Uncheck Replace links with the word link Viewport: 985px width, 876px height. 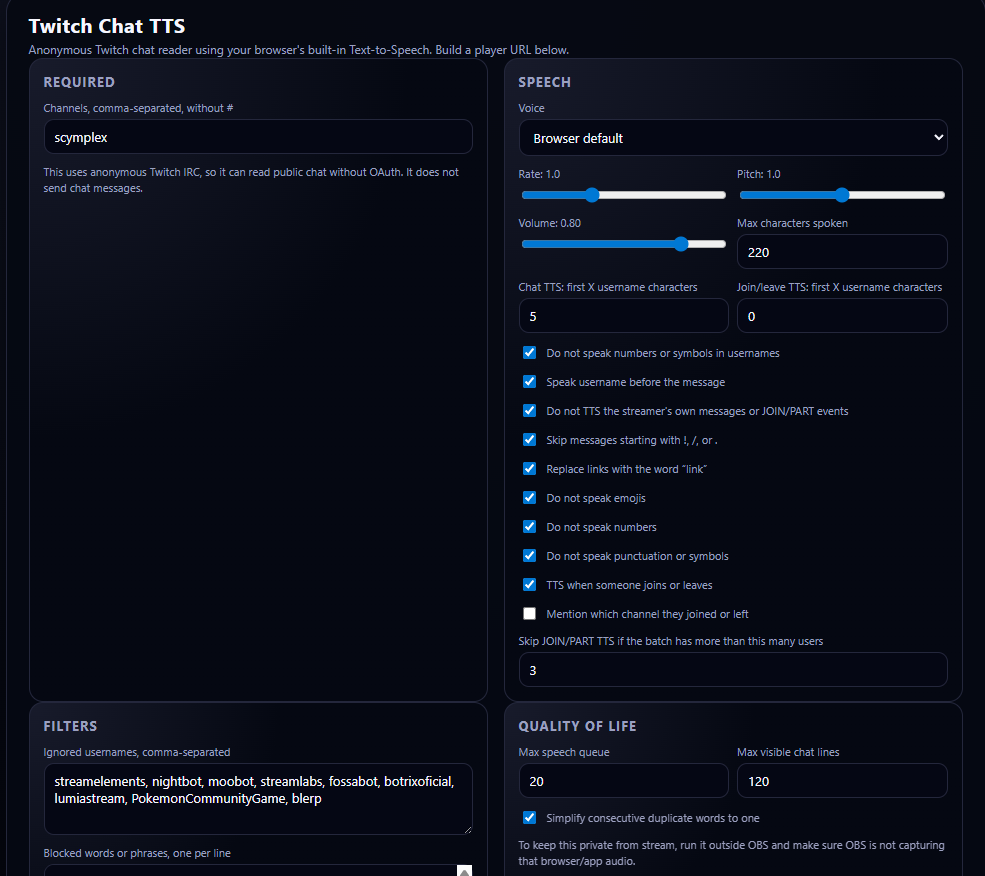click(530, 468)
